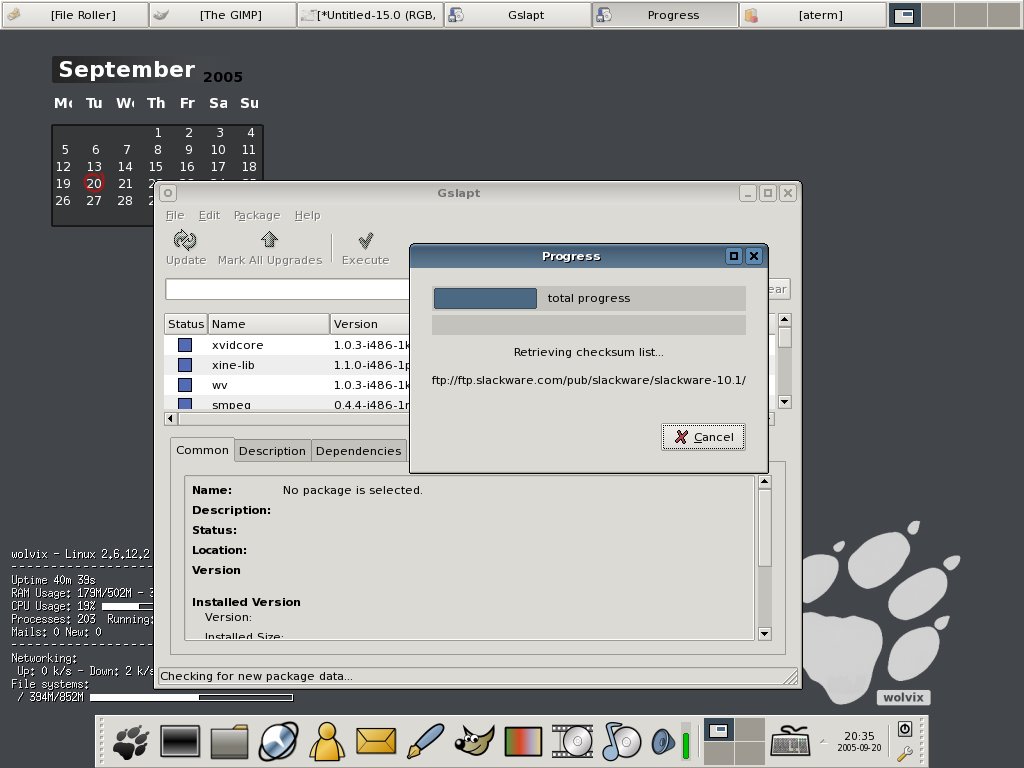Viewport: 1024px width, 768px height.
Task: Switch to The GIMP taskbar entry
Action: click(x=223, y=15)
